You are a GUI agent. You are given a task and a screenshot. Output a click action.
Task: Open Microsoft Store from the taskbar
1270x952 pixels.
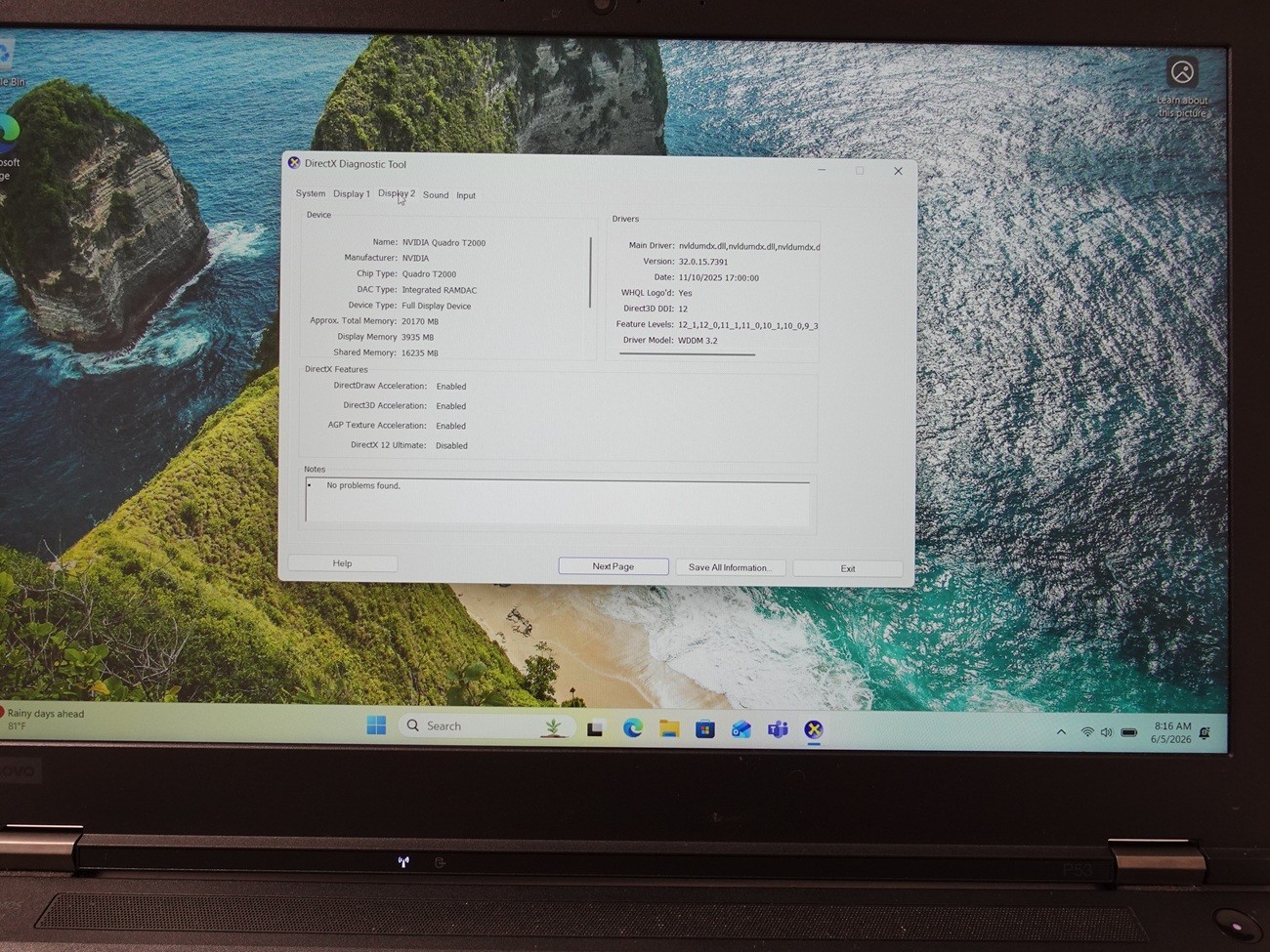[704, 729]
